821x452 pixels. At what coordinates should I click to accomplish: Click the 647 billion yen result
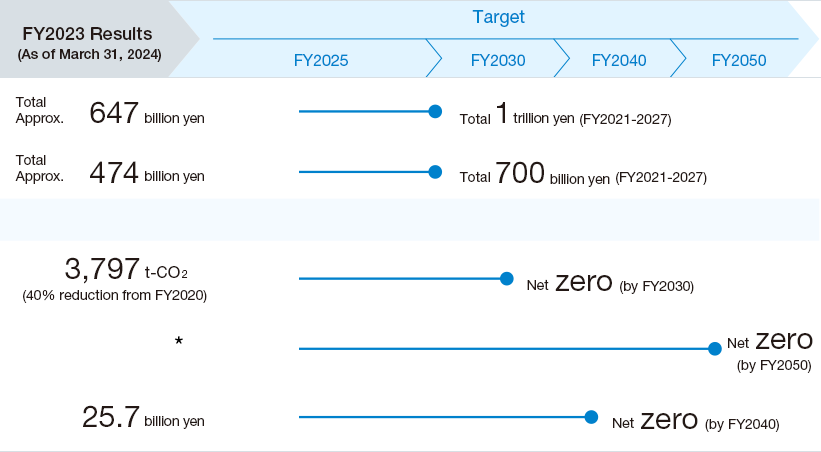point(147,113)
